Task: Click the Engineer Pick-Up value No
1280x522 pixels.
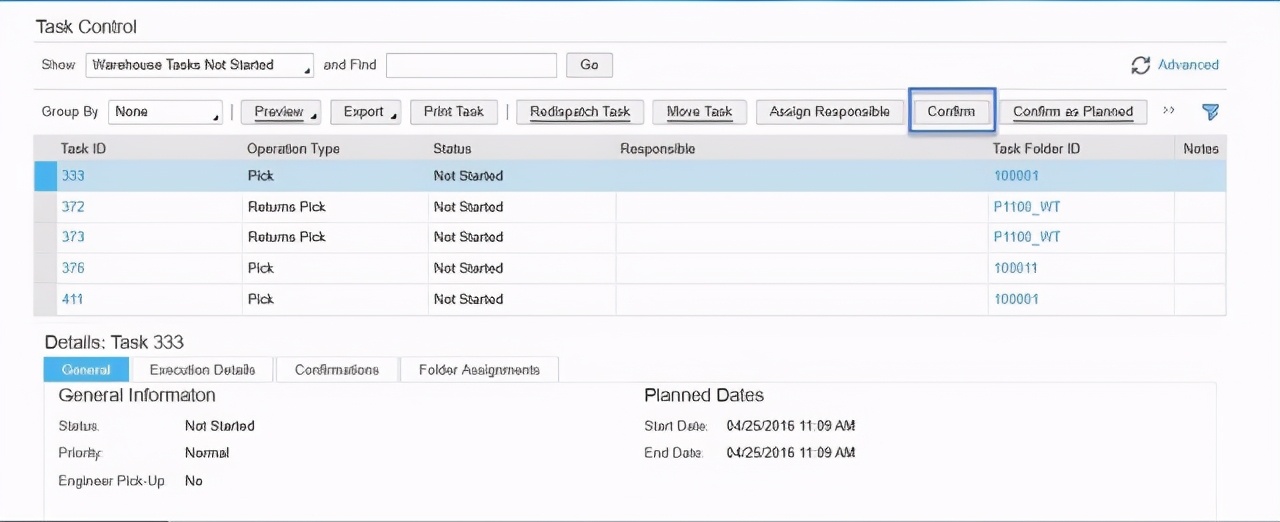Action: tap(194, 481)
